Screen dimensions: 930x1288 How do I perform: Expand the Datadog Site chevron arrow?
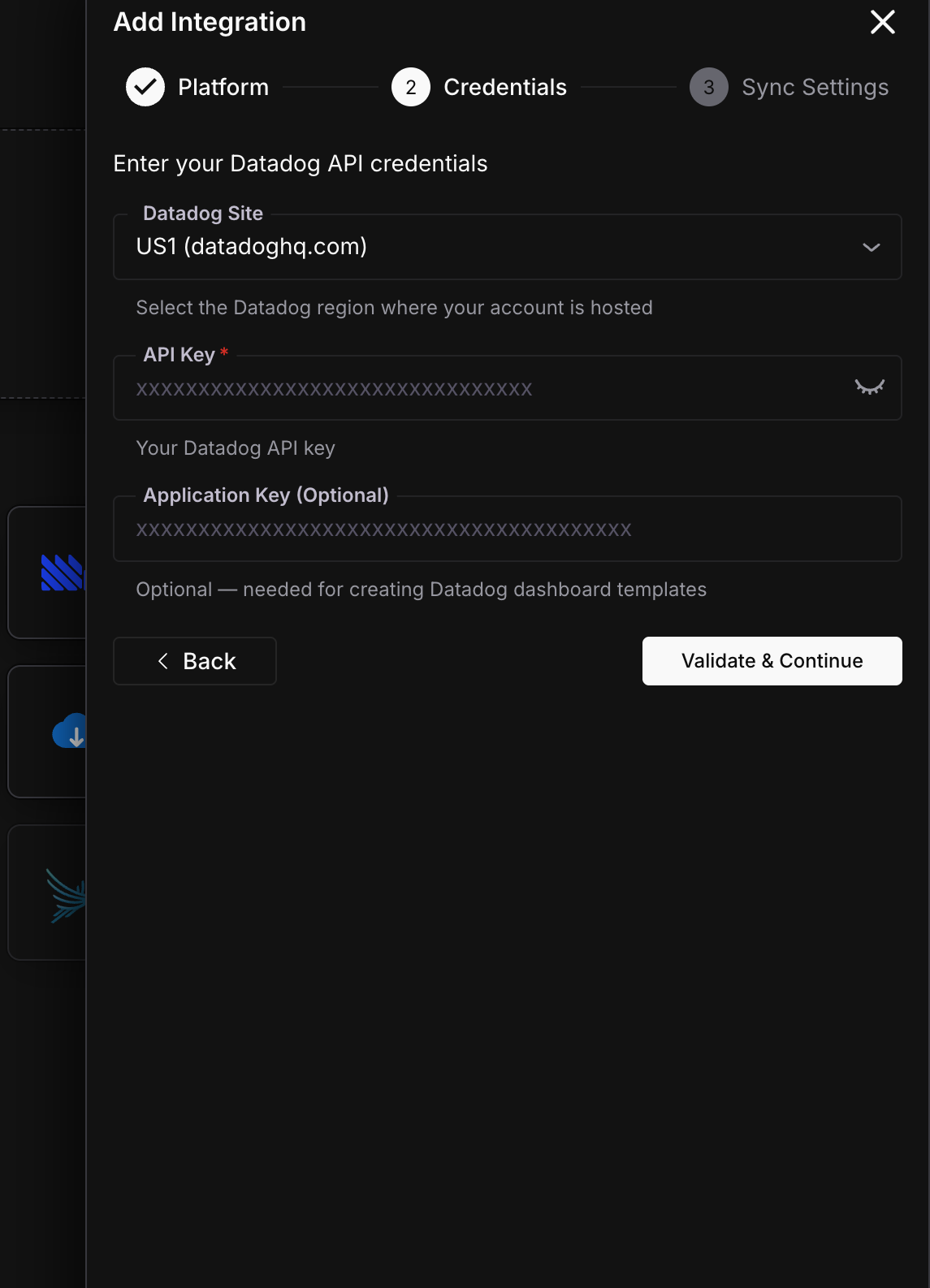pos(871,247)
